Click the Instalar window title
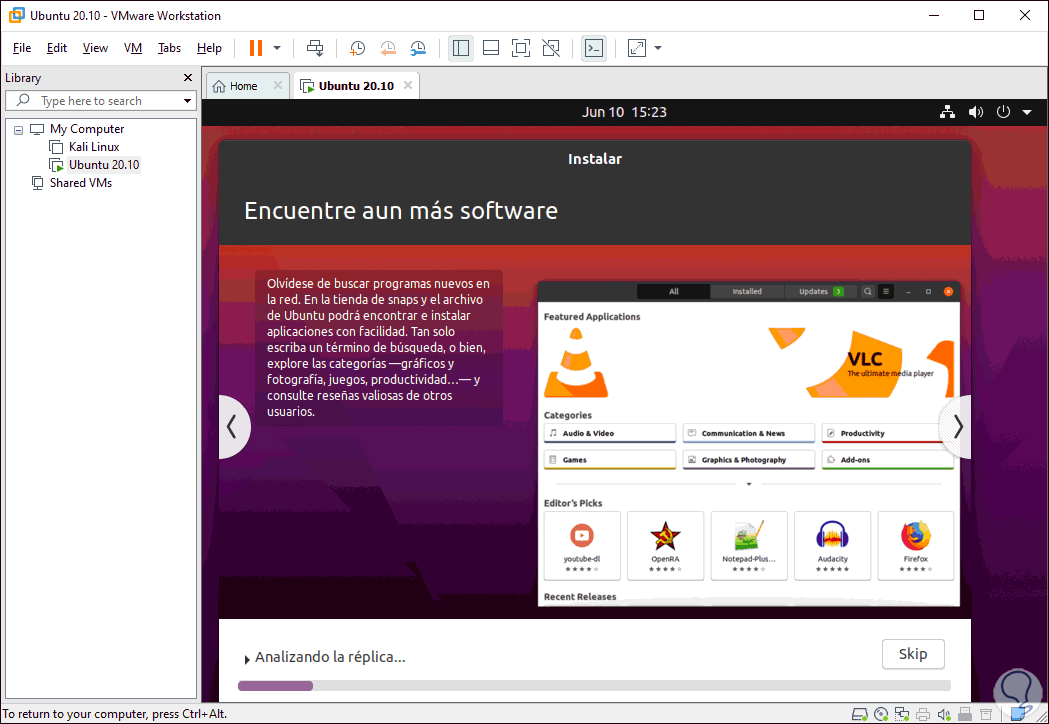This screenshot has height=724, width=1049. pos(595,159)
